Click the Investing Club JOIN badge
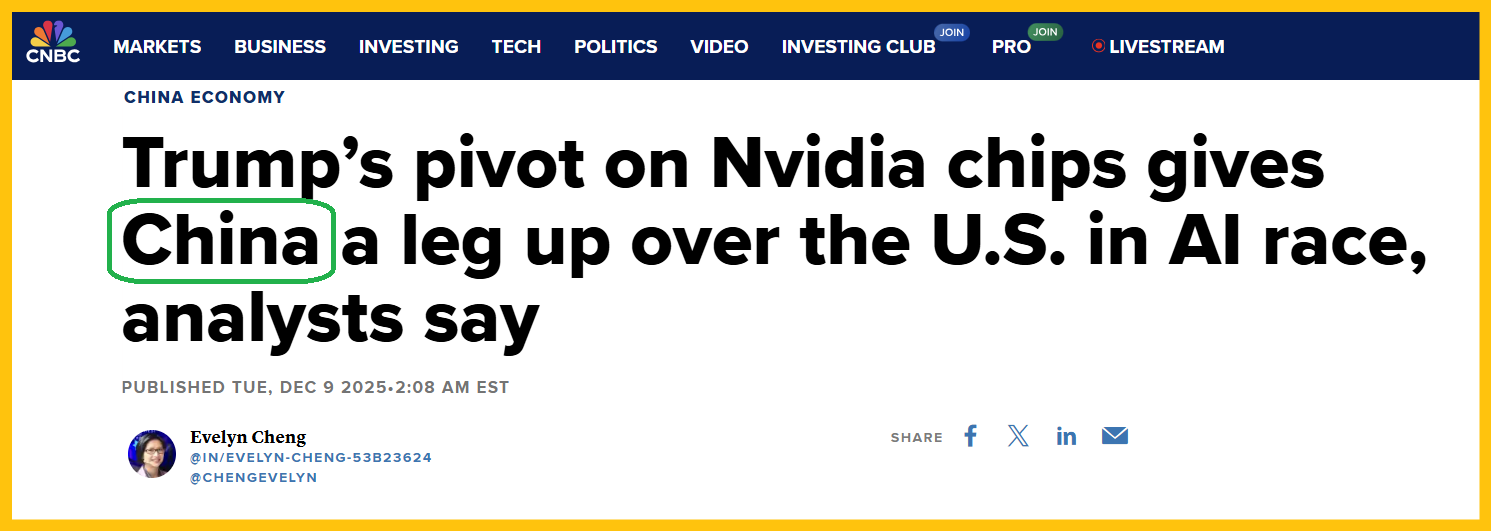 click(951, 32)
